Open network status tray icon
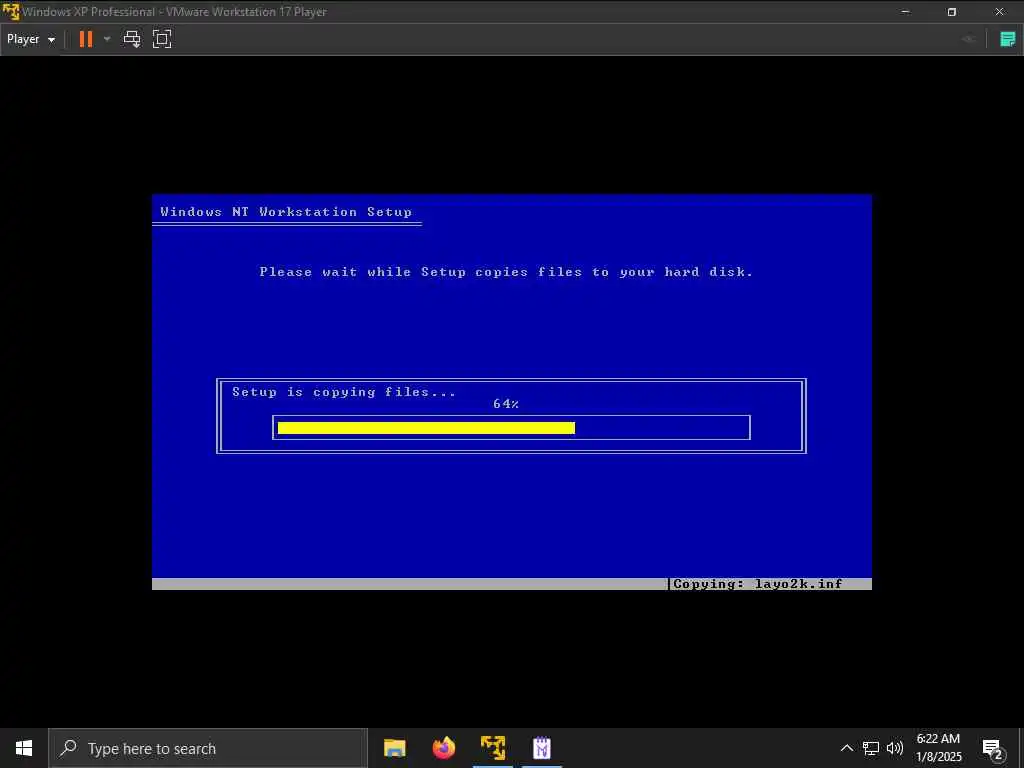 871,748
